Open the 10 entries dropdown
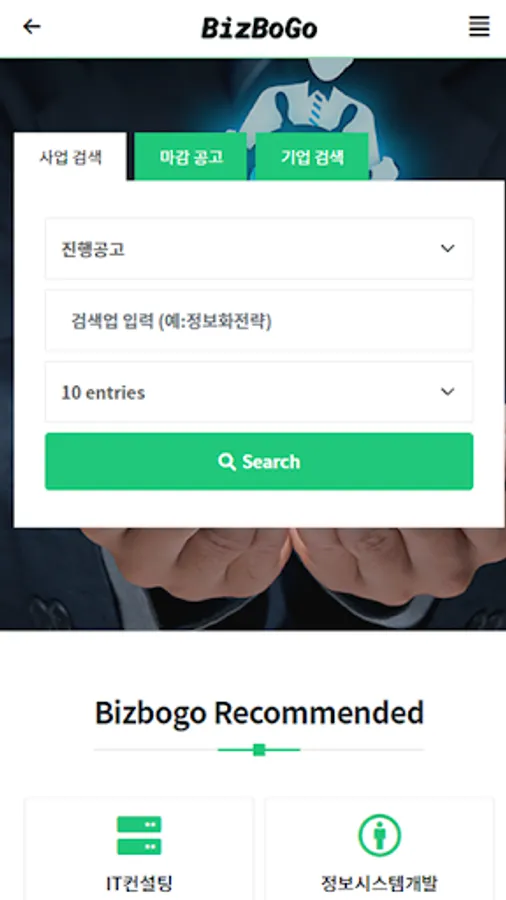Screen dimensions: 506x900 pyautogui.click(x=259, y=392)
